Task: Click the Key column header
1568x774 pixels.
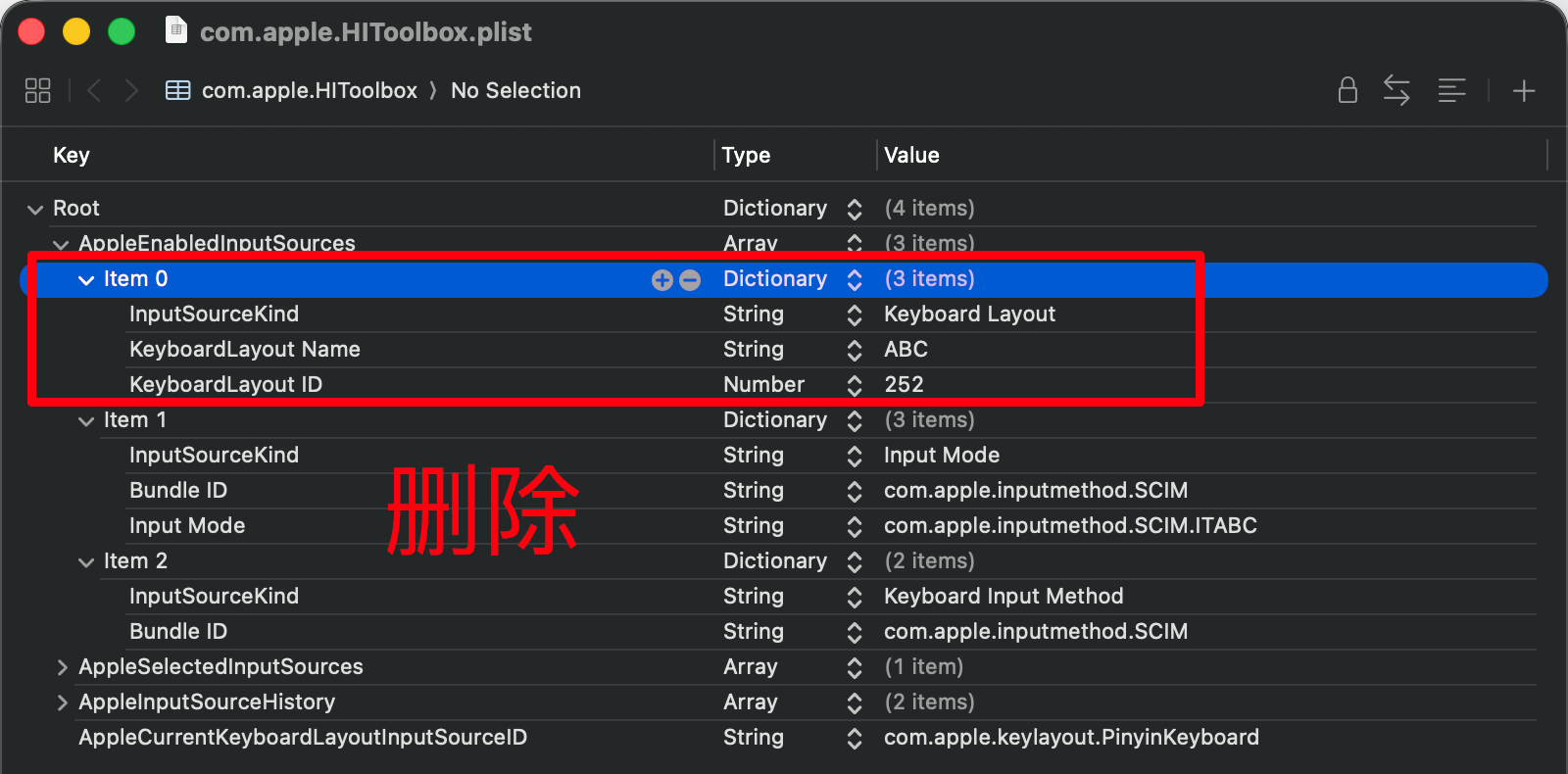Action: tap(72, 155)
